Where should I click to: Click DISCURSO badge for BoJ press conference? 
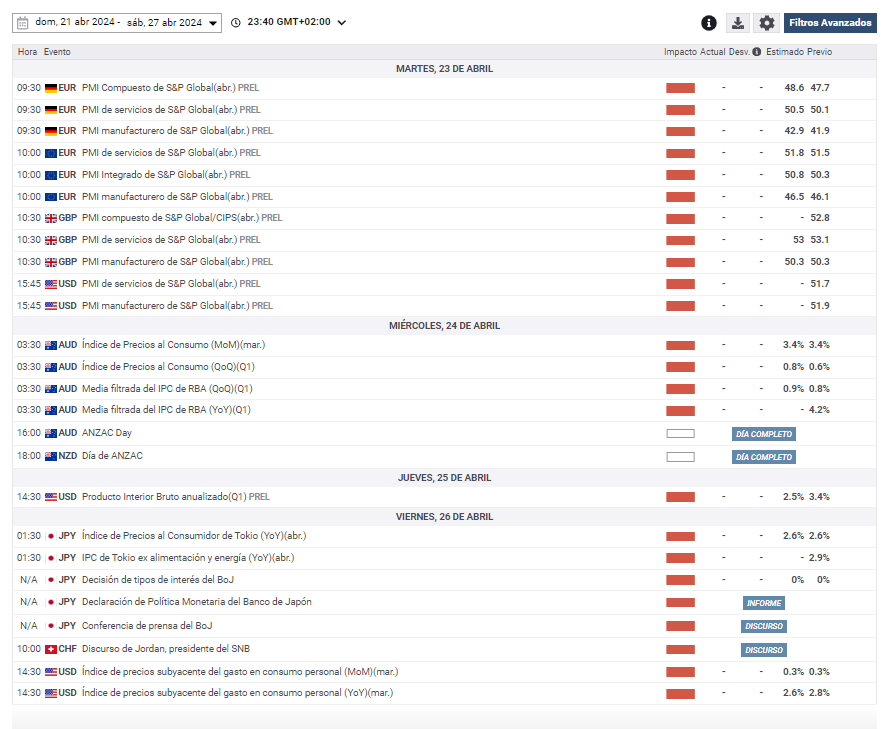(x=764, y=626)
